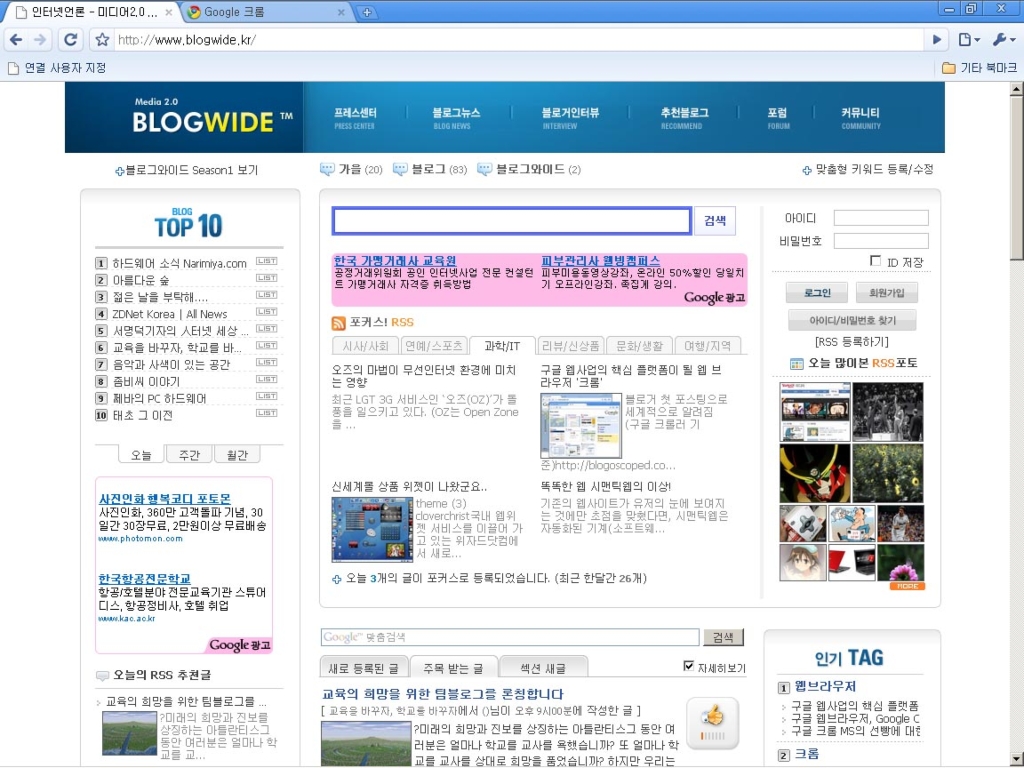
Task: Click the 검색 button next to main search
Action: click(715, 221)
